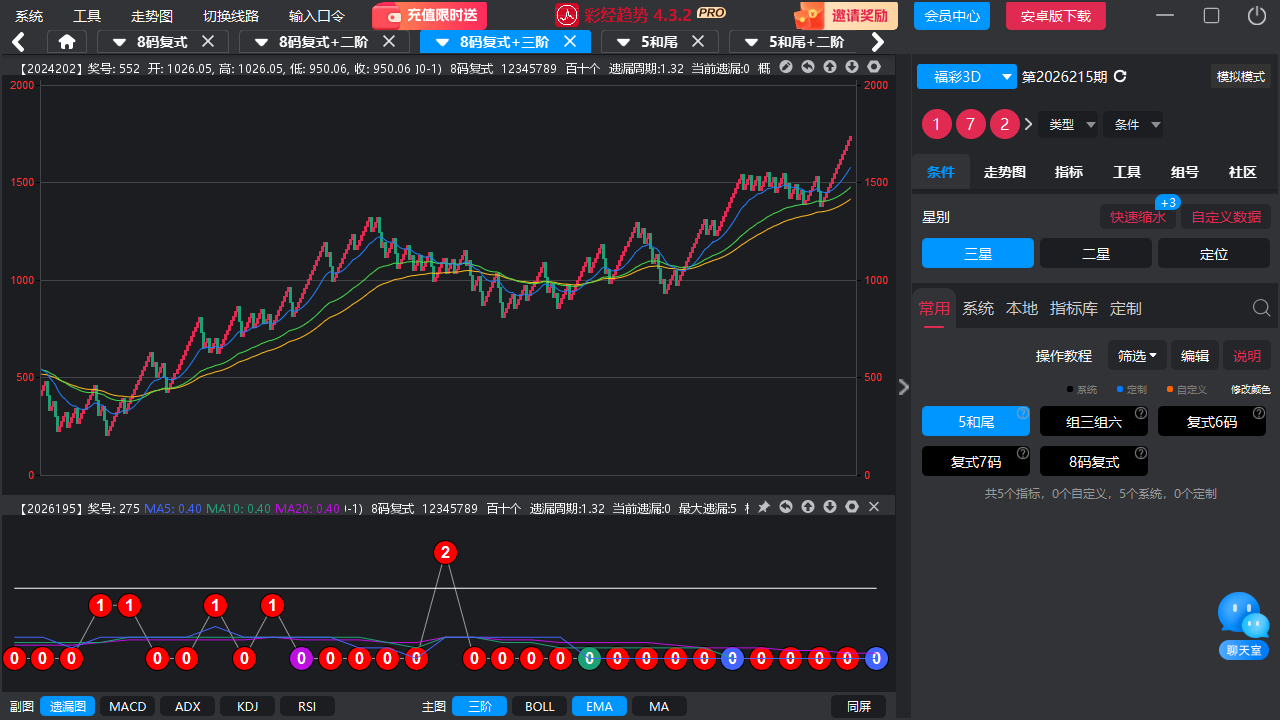
Task: Open the 聊天室 chat room bubble
Action: 1243,626
